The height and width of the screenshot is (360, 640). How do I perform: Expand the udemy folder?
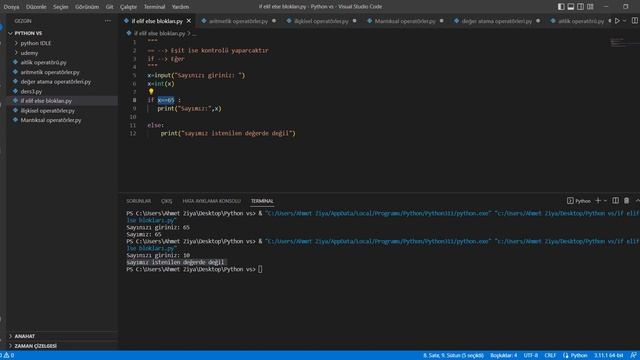point(61,53)
